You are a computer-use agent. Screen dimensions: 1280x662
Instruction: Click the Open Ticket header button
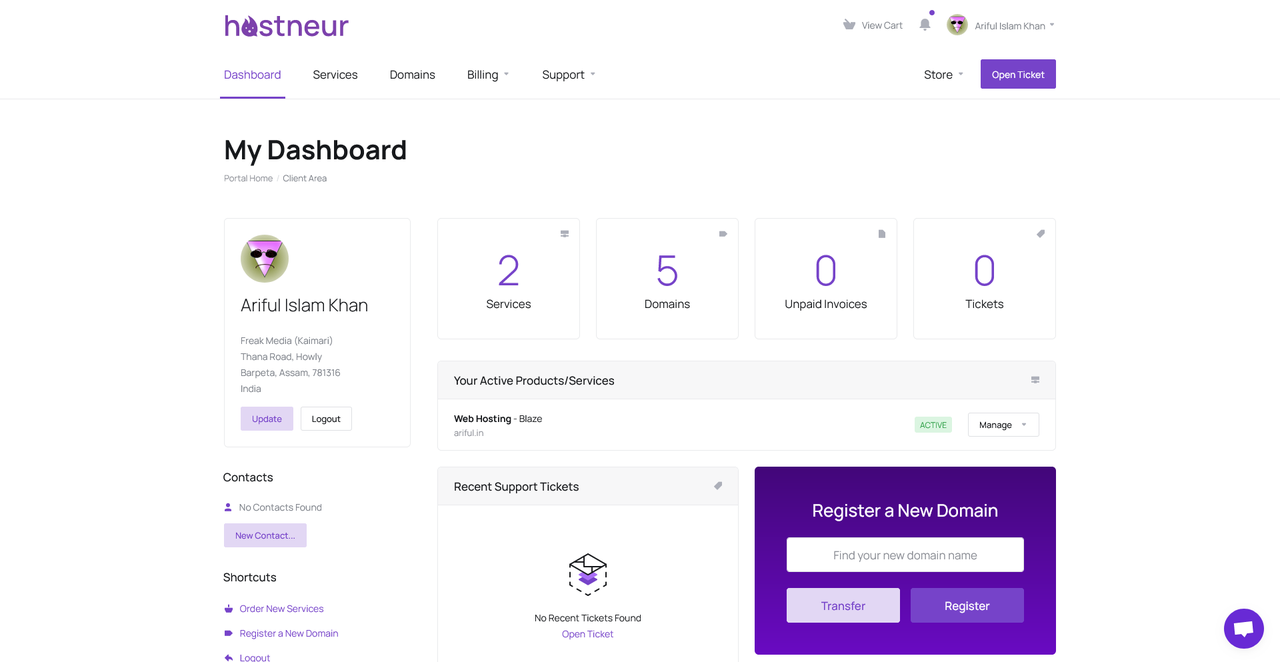1018,74
